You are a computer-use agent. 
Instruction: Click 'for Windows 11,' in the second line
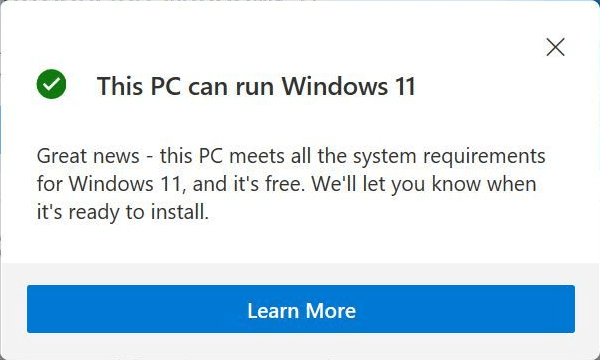111,184
